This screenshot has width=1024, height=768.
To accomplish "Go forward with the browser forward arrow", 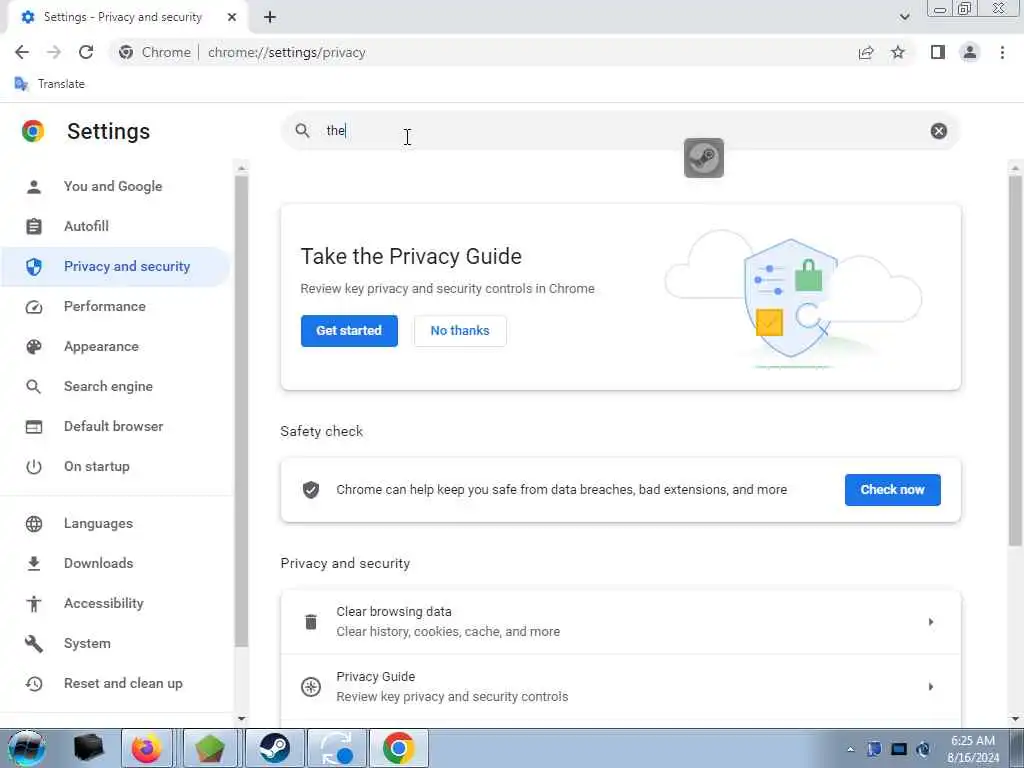I will [x=54, y=52].
